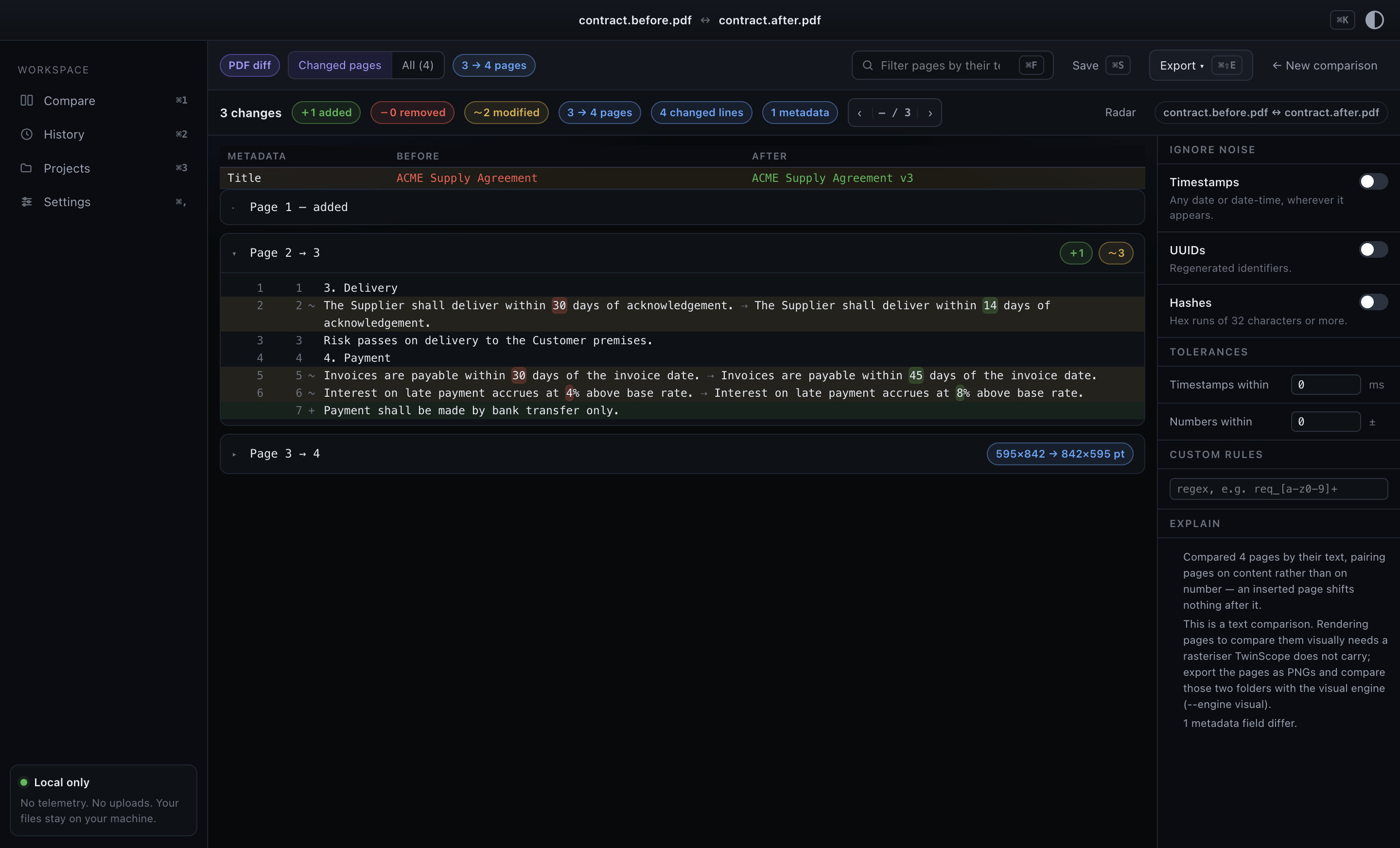Open the History clock icon
This screenshot has height=848, width=1400.
point(27,134)
